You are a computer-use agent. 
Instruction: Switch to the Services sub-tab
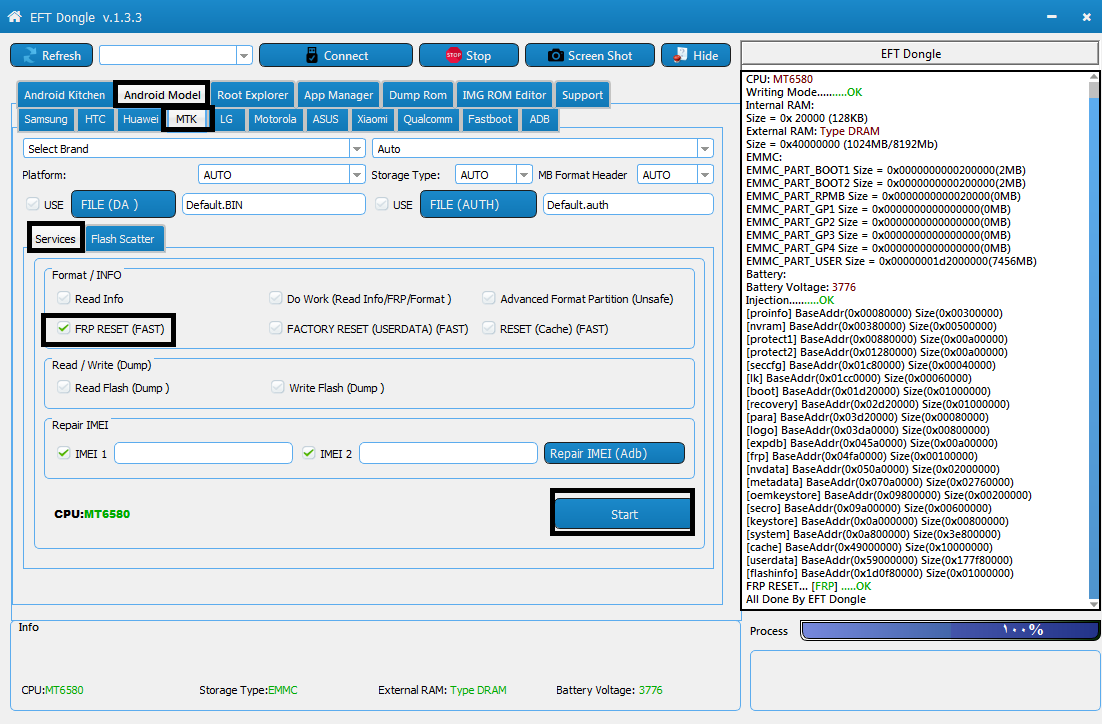tap(56, 238)
